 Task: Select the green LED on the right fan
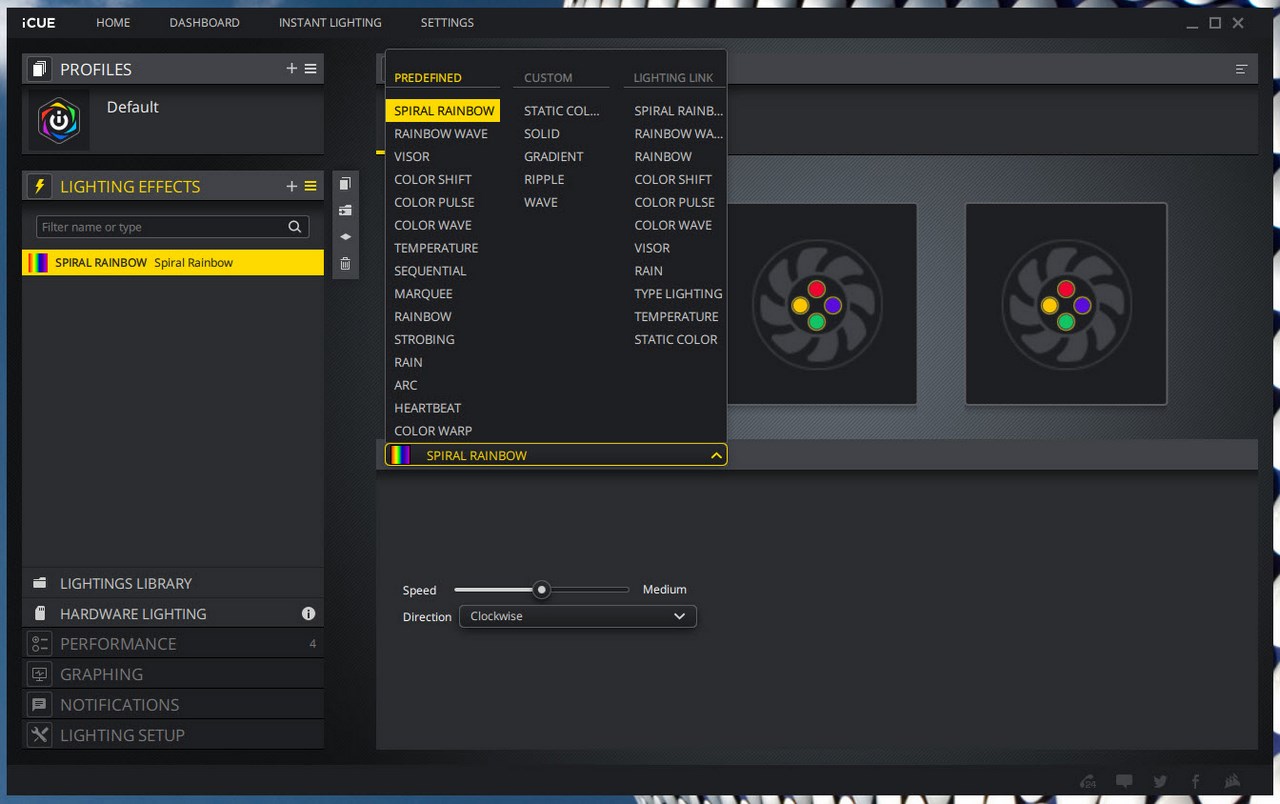(1066, 322)
